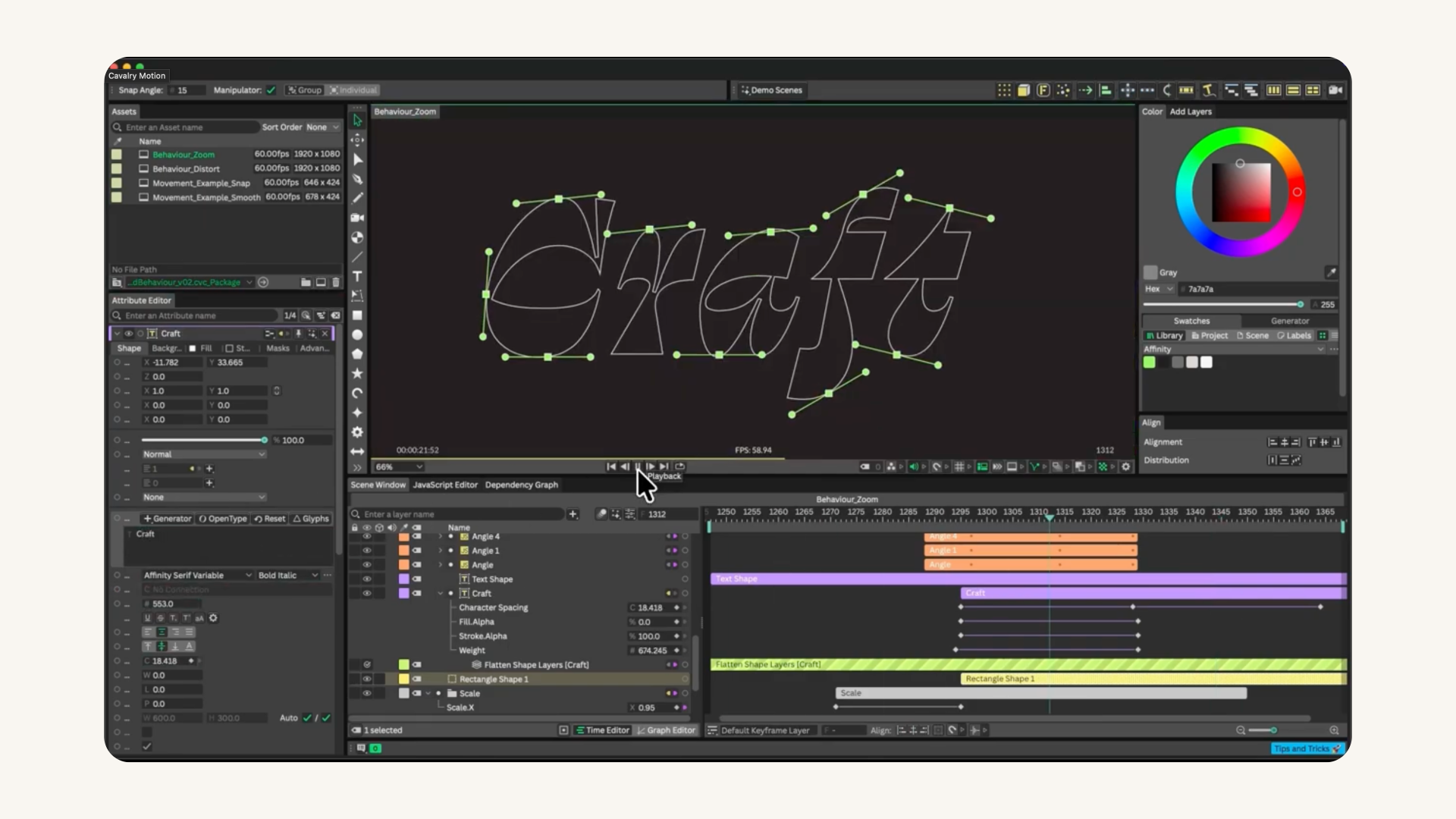The image size is (1456, 819).
Task: Toggle visibility of Text Shape layer
Action: 367,579
